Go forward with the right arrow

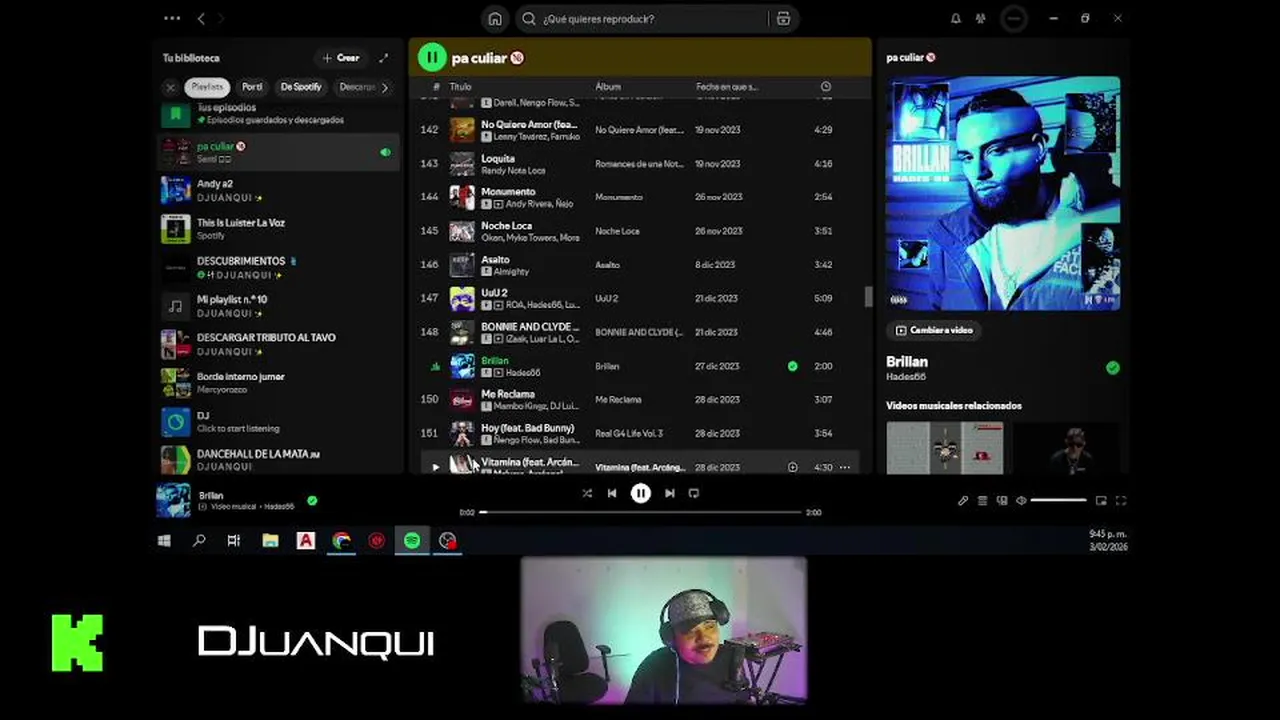click(x=221, y=18)
